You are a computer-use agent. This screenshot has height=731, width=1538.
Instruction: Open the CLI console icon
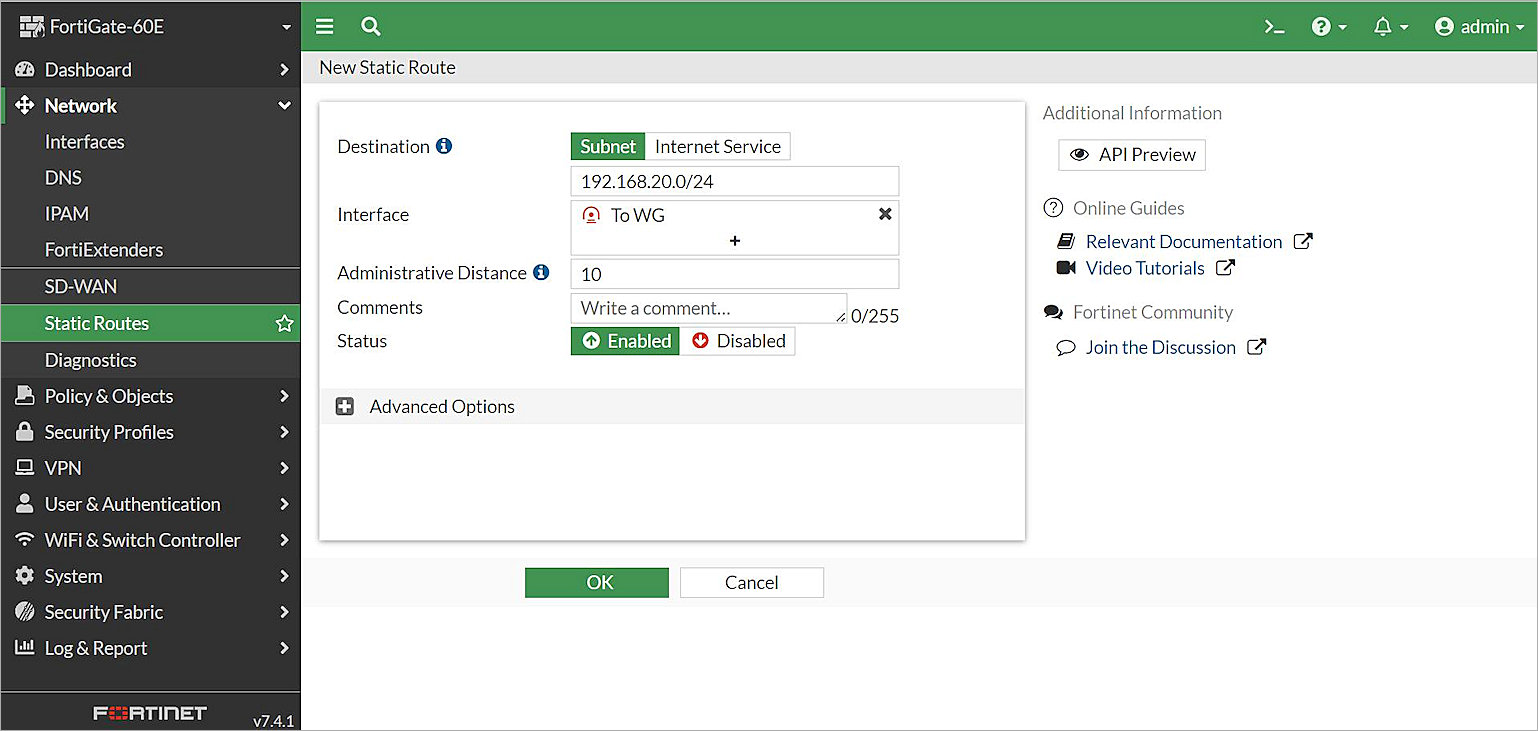[1273, 26]
